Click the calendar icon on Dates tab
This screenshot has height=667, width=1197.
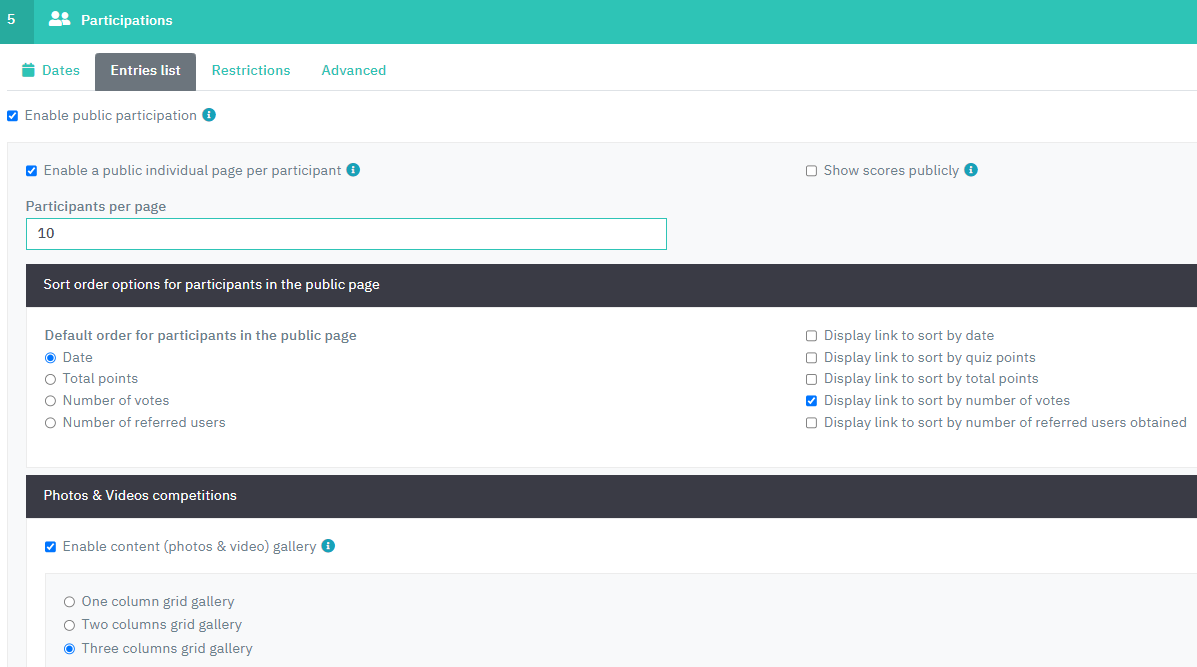click(x=28, y=70)
